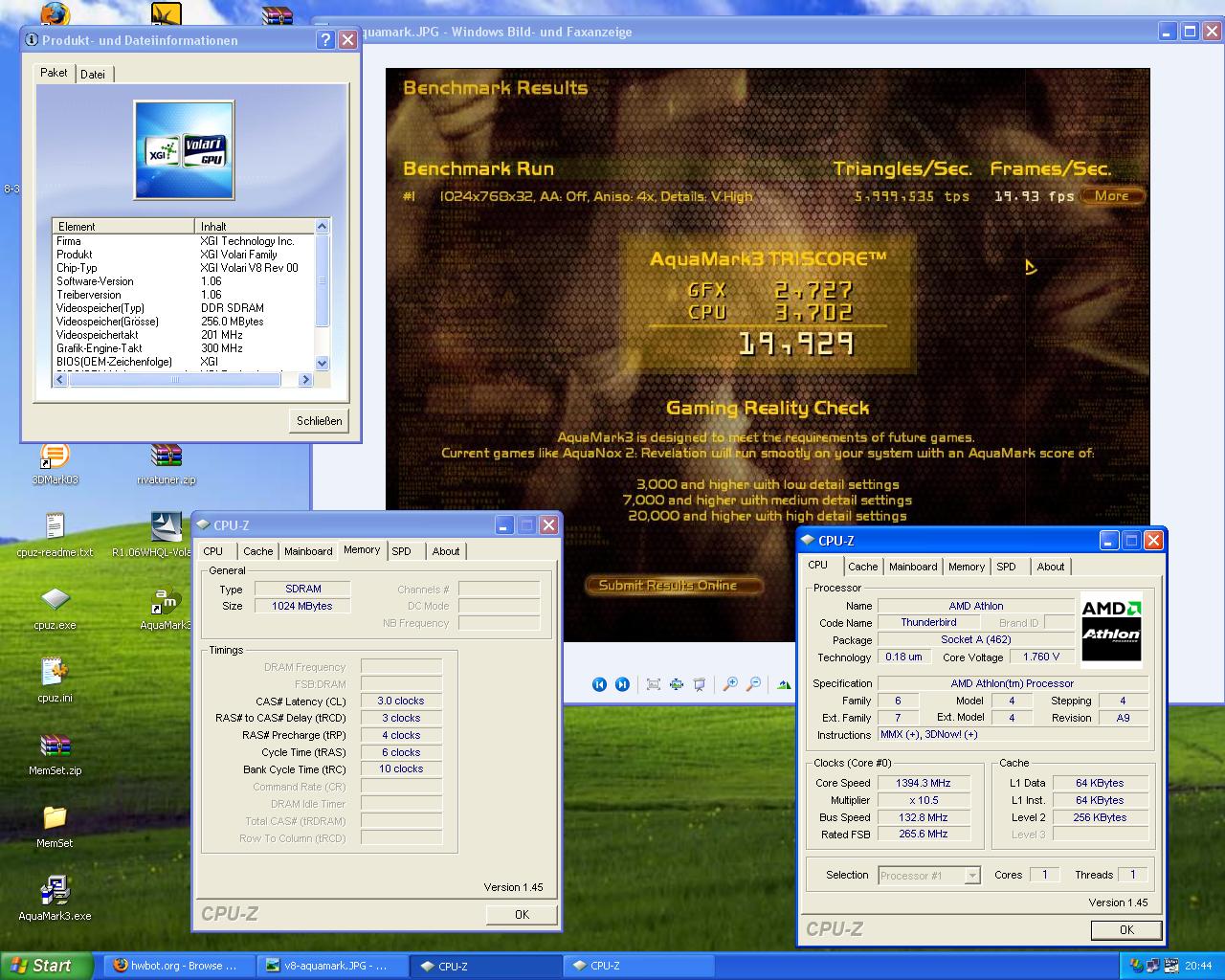Go to next image in the picture viewer
The image size is (1225, 980).
coord(622,683)
